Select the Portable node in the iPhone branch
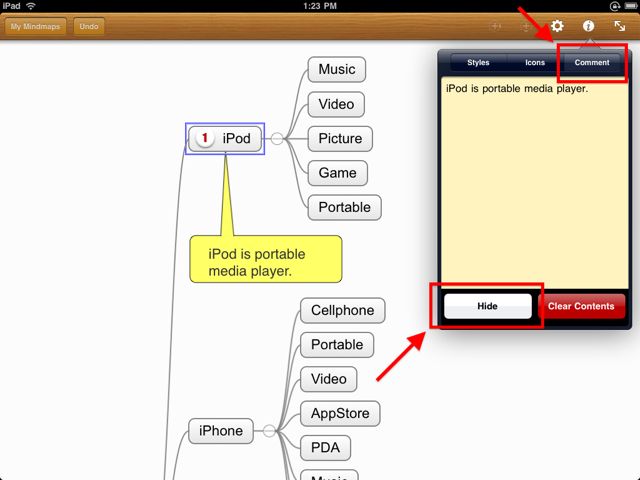640x480 pixels. 337,345
